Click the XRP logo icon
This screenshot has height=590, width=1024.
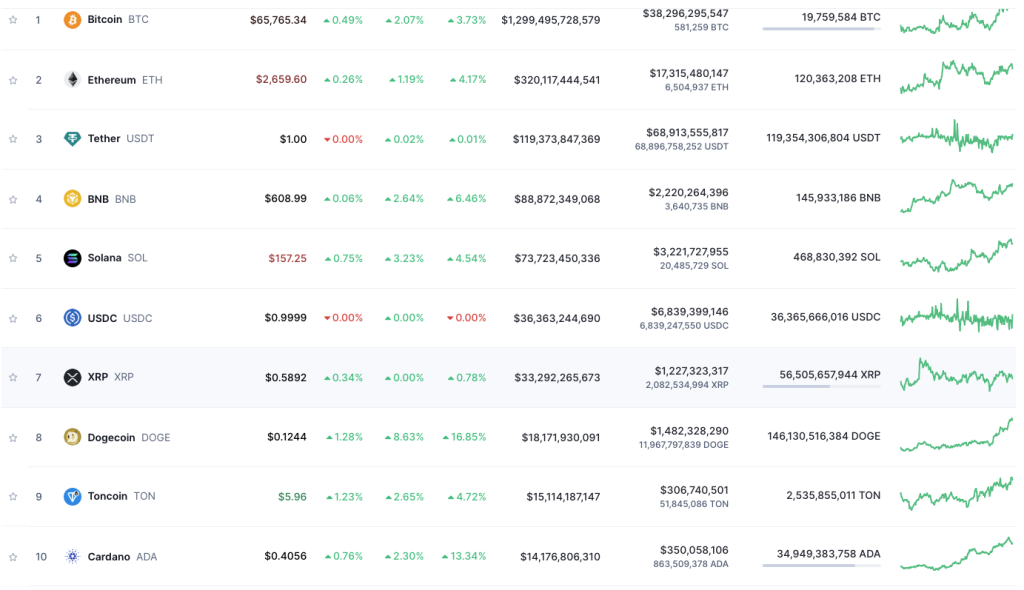tap(72, 377)
